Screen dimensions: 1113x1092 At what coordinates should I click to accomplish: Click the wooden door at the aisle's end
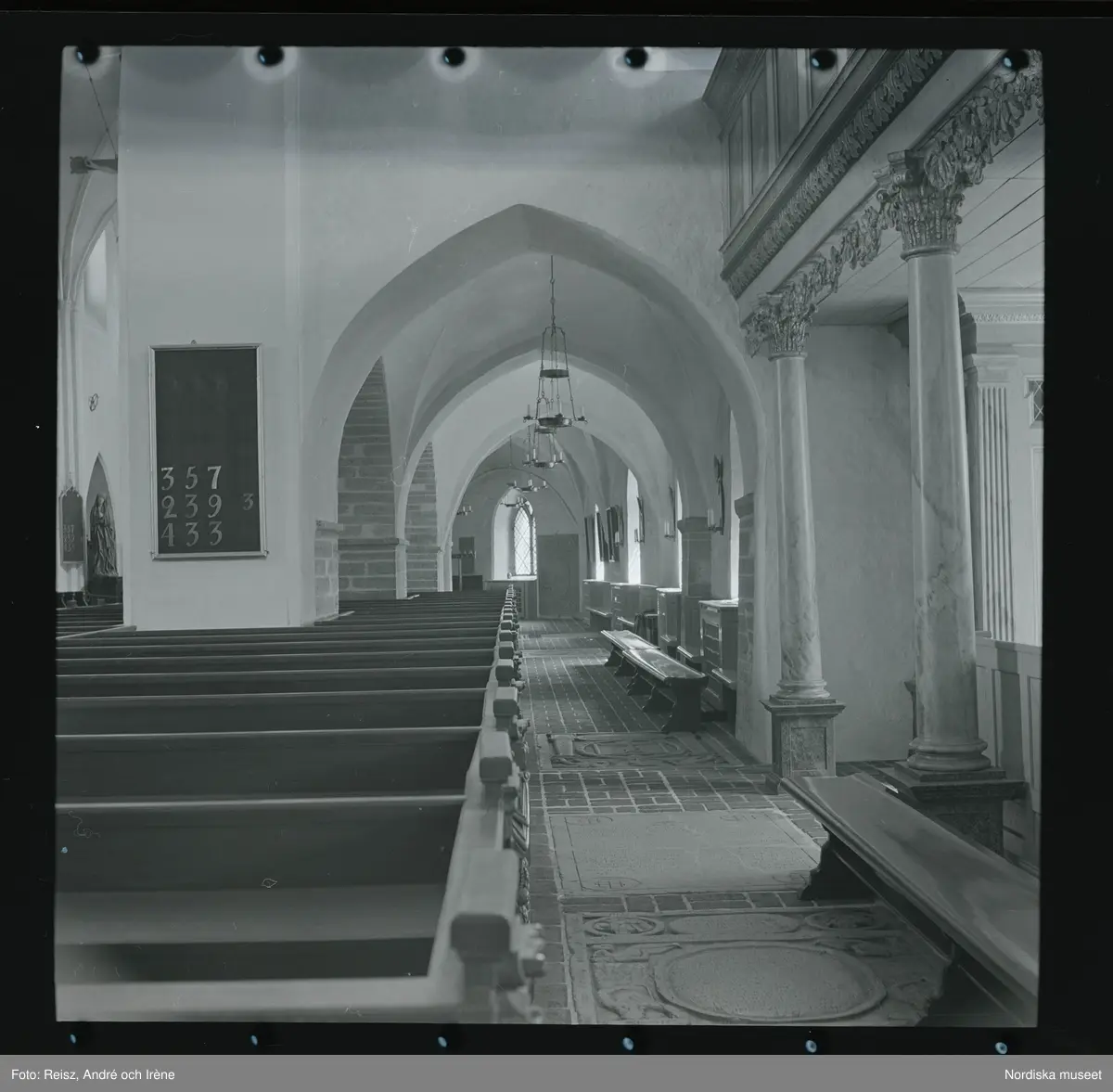pyautogui.click(x=558, y=575)
